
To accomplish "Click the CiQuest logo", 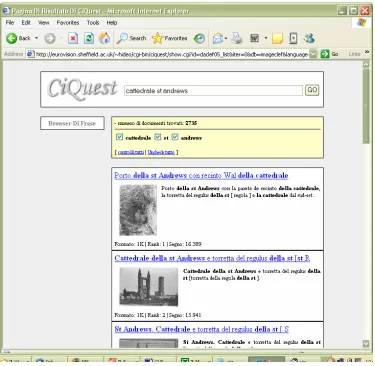I will (82, 89).
